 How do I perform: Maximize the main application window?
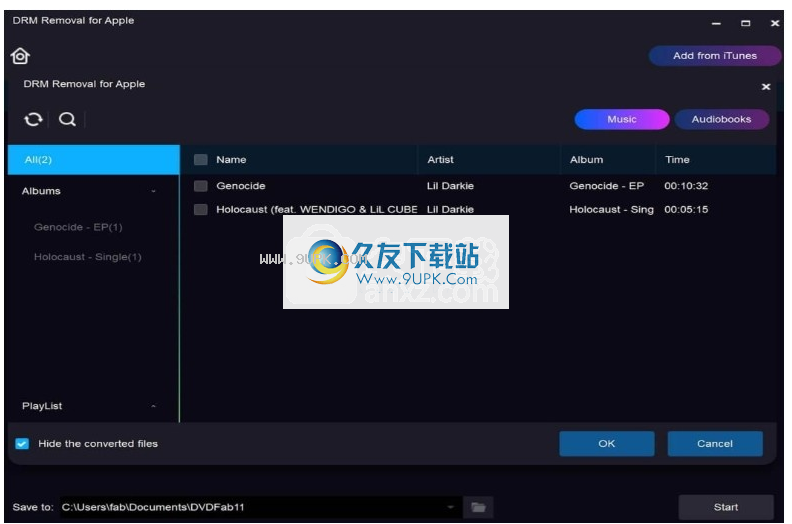tap(745, 23)
